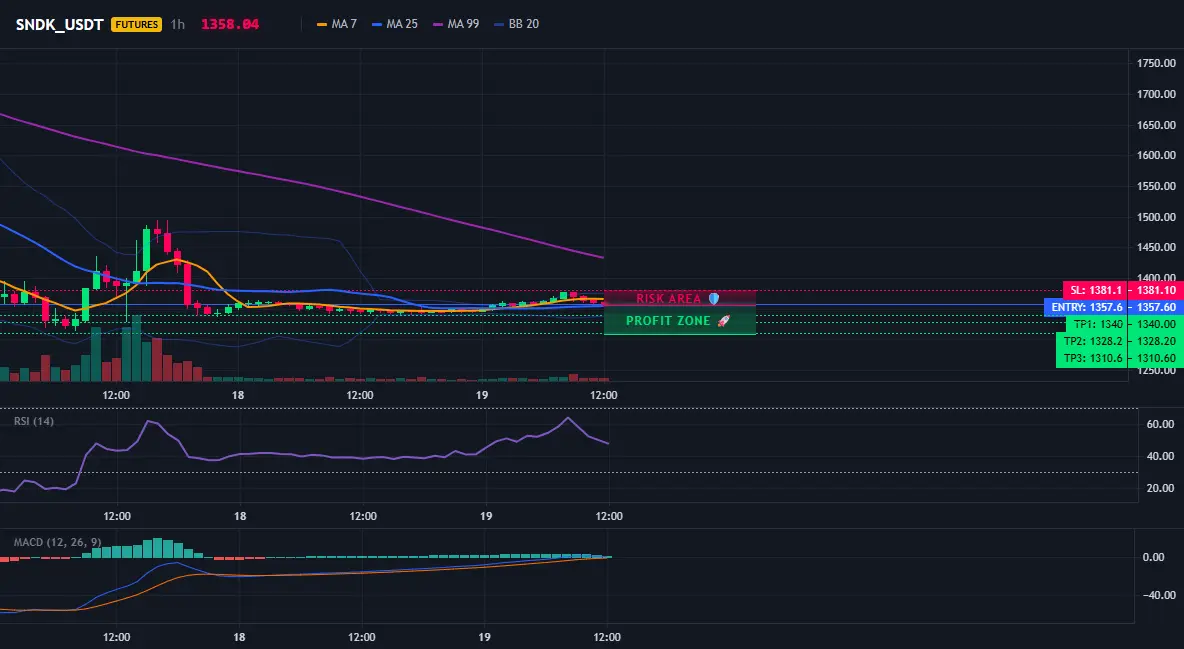Toggle the MA 25 legend indicator
The height and width of the screenshot is (649, 1184).
coord(395,24)
